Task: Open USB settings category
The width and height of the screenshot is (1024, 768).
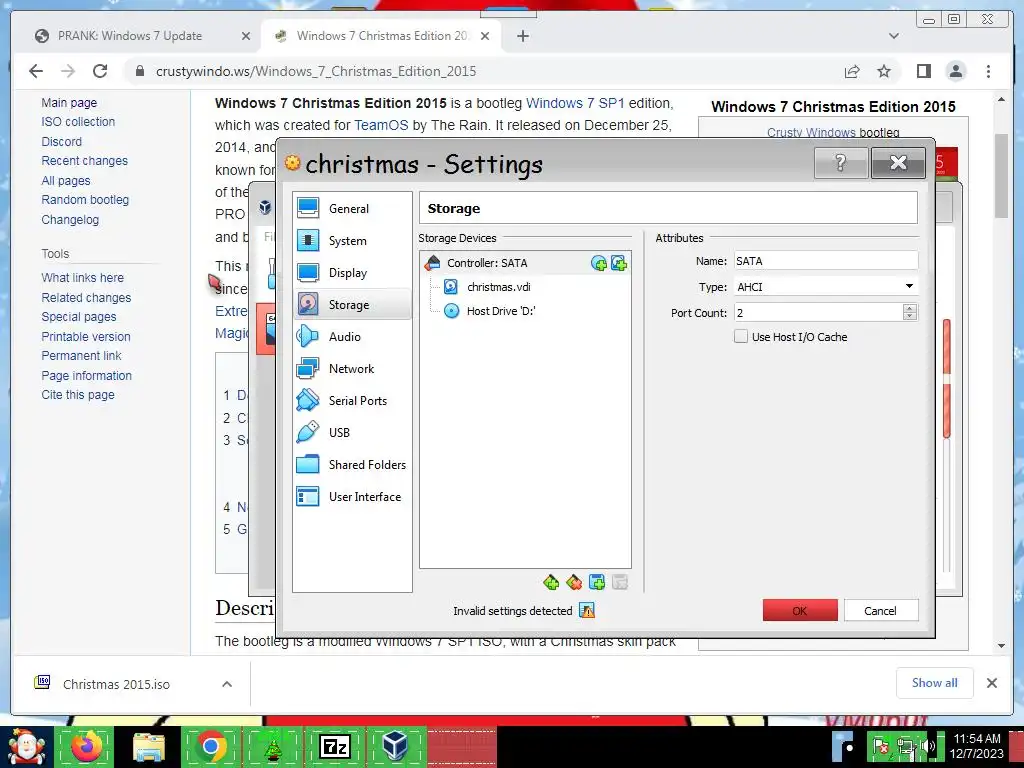Action: 351,432
